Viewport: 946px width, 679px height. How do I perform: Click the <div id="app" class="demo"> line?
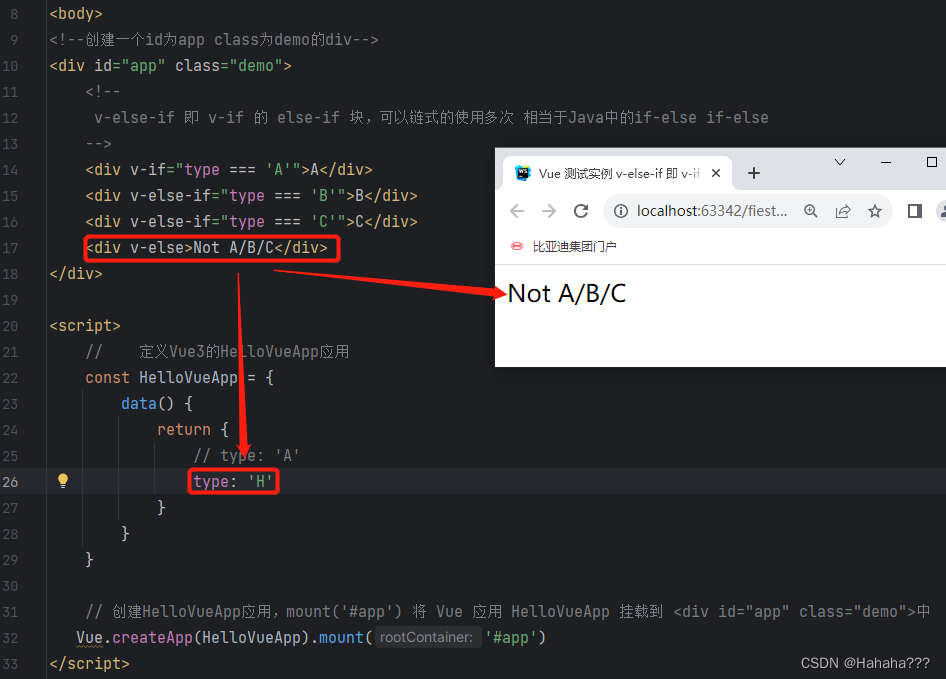pyautogui.click(x=170, y=65)
